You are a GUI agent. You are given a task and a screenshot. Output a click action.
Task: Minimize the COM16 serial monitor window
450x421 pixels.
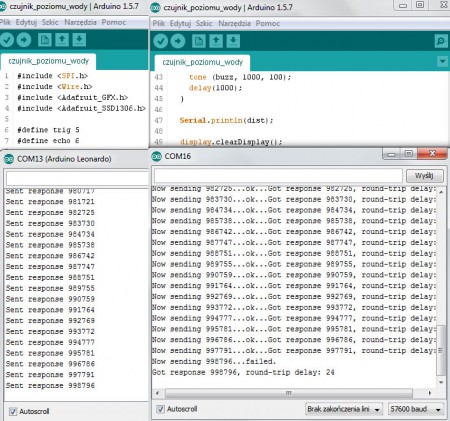[391, 154]
